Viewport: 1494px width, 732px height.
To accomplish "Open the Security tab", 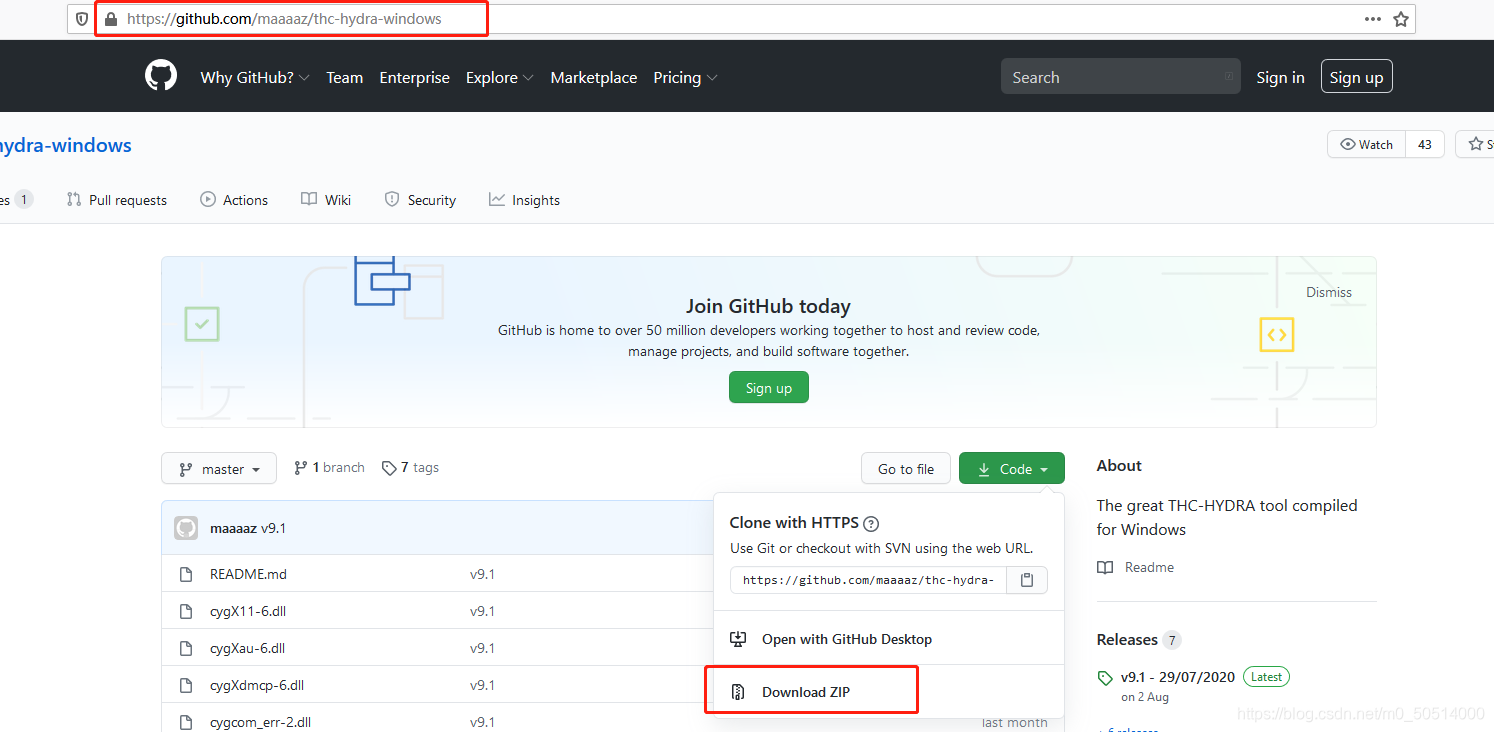I will (420, 200).
